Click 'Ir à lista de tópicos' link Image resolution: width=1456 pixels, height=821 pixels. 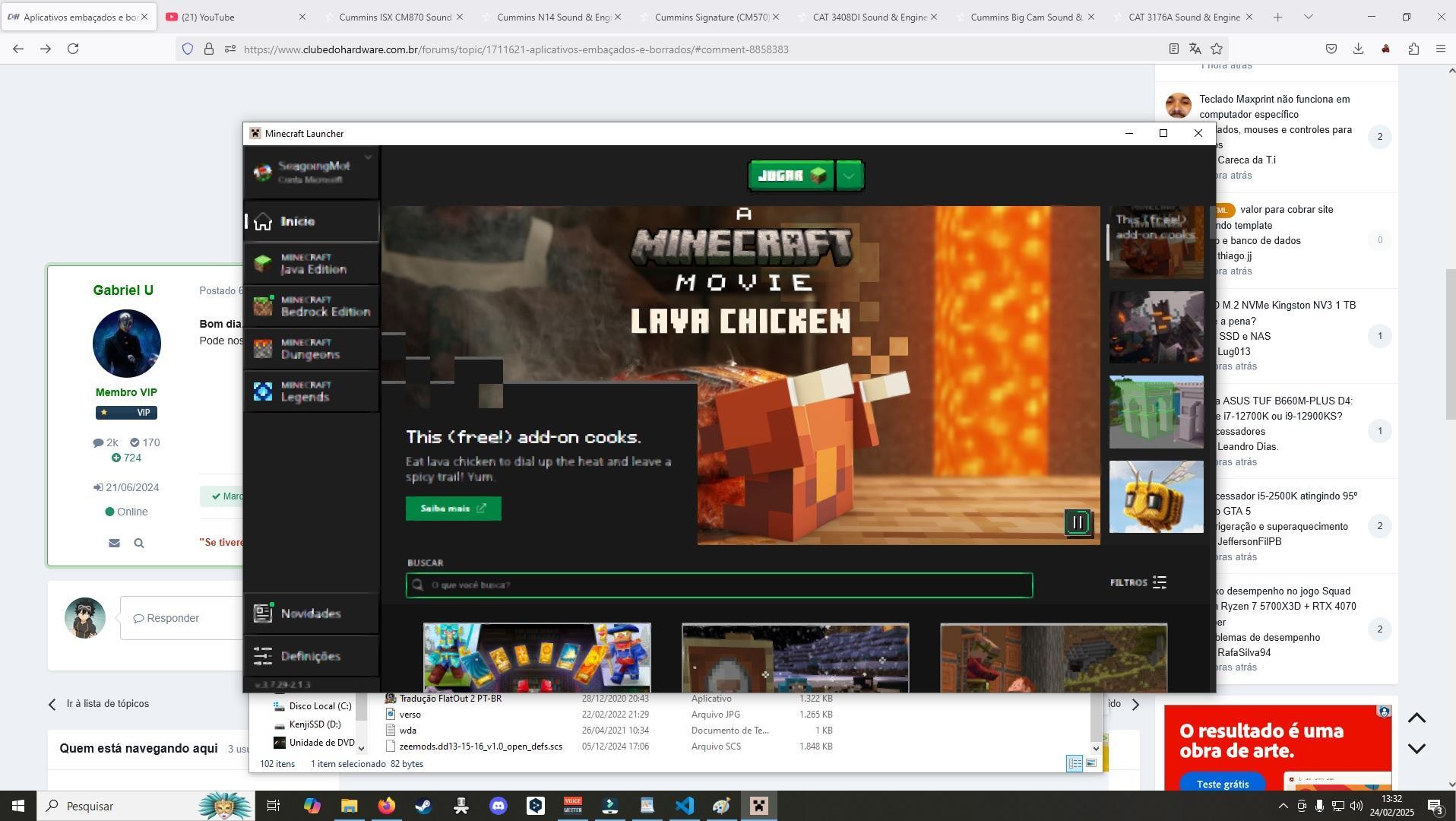click(107, 704)
